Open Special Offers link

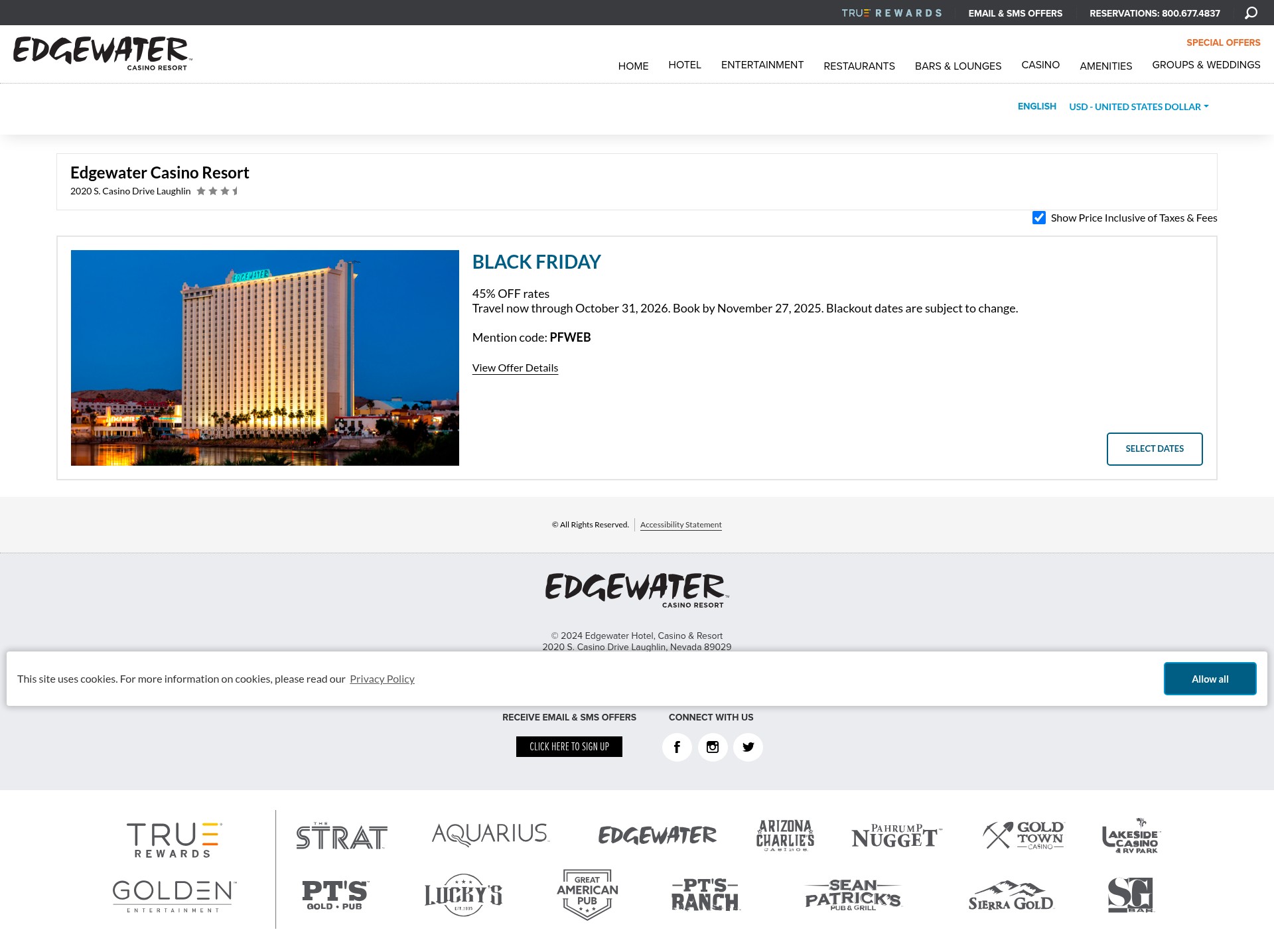tap(1224, 42)
